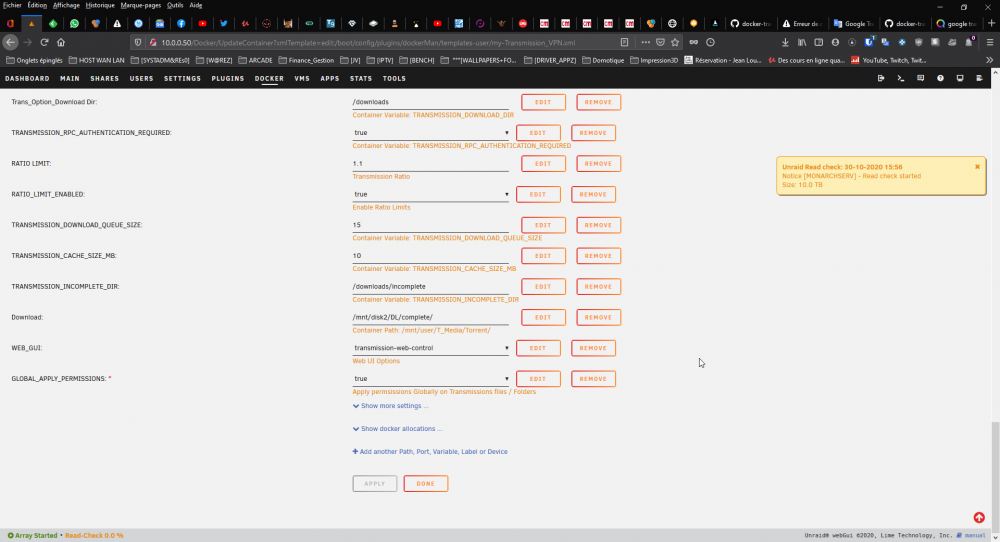Reload the page in the browser
Image resolution: width=1000 pixels, height=542 pixels.
pos(44,42)
